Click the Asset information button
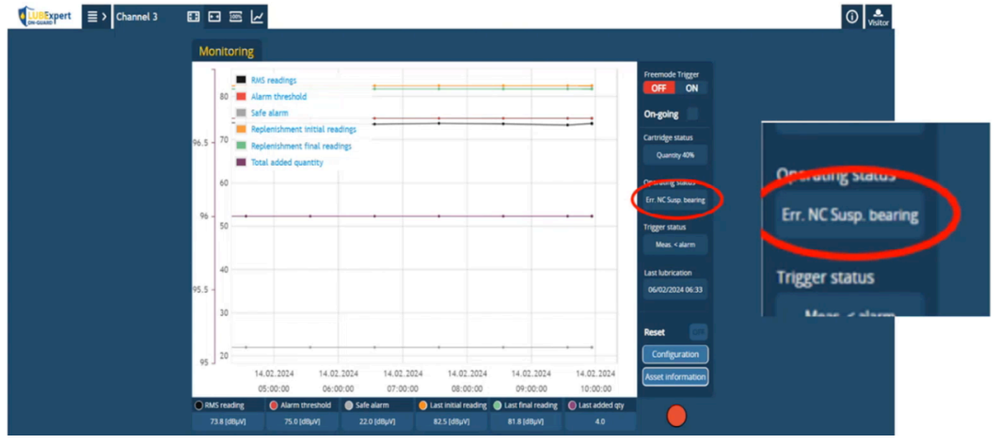The width and height of the screenshot is (1000, 443). 675,377
